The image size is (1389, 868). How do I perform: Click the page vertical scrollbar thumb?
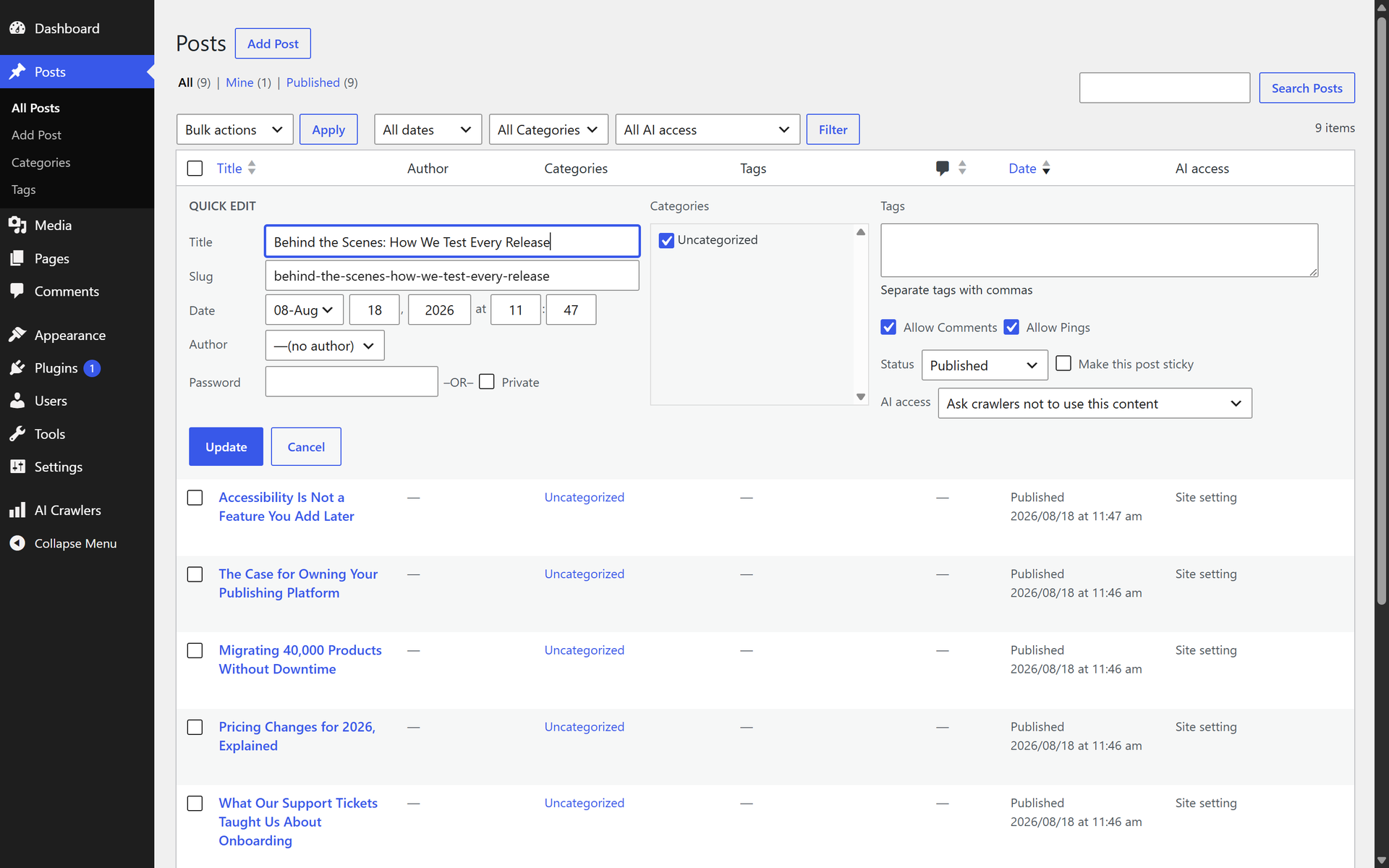[1382, 311]
